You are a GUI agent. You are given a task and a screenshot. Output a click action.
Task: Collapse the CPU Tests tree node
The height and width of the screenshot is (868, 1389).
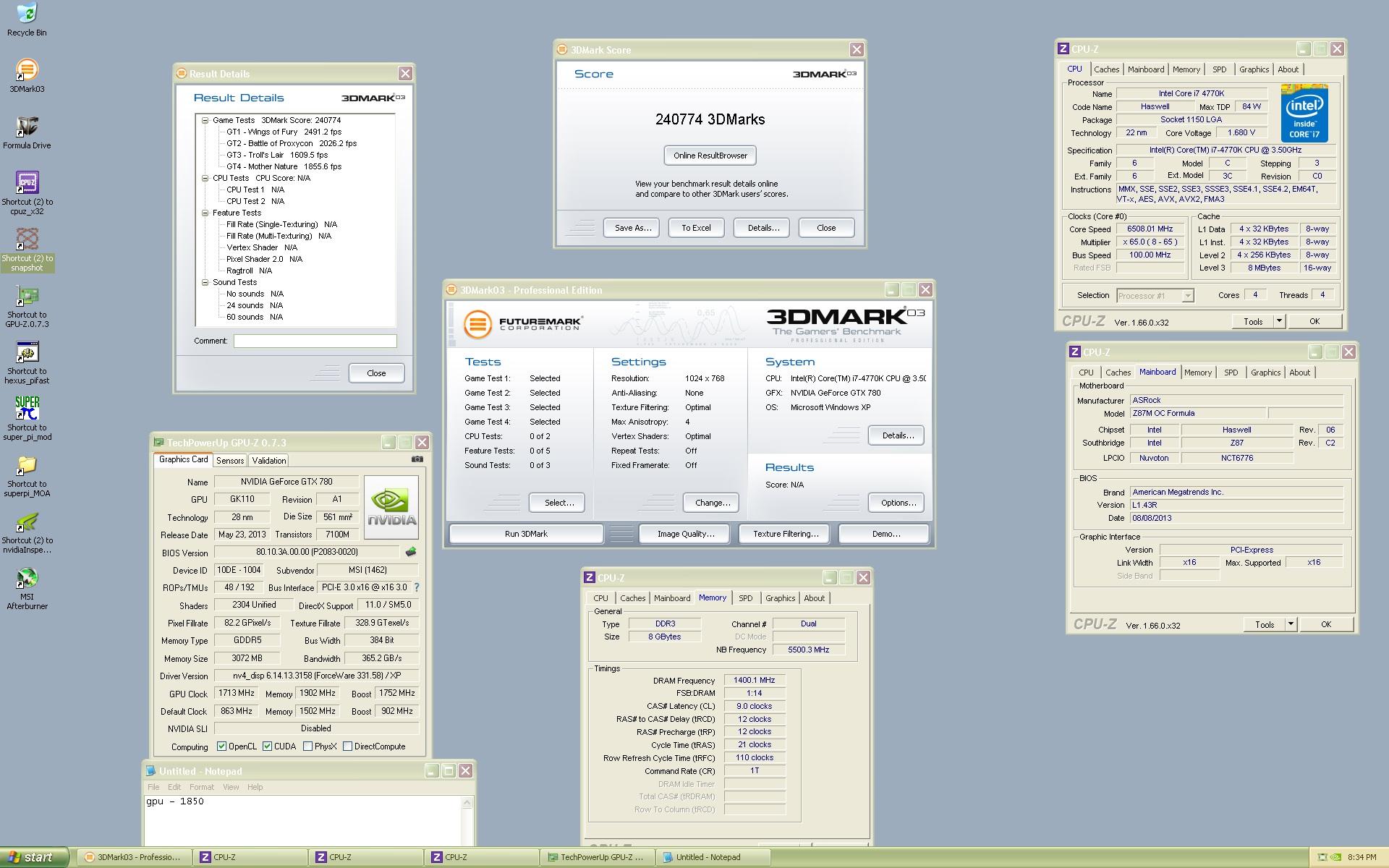(205, 178)
